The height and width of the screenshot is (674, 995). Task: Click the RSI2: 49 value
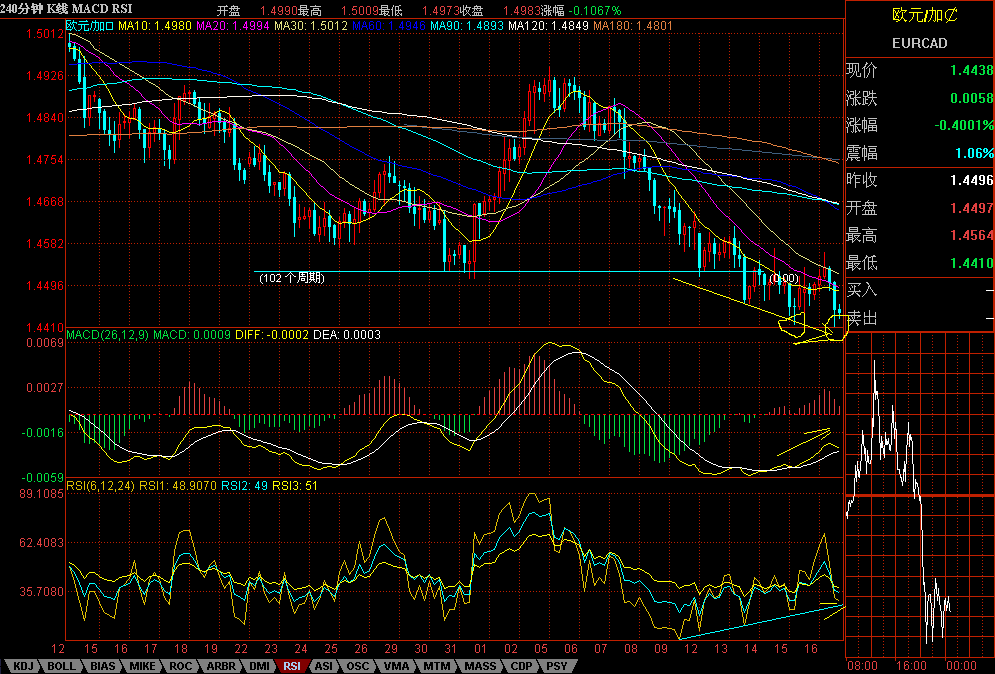point(244,486)
